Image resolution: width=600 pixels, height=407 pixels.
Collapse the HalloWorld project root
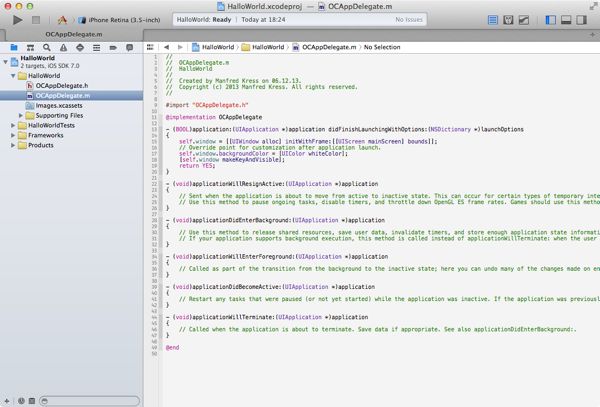pyautogui.click(x=6, y=62)
